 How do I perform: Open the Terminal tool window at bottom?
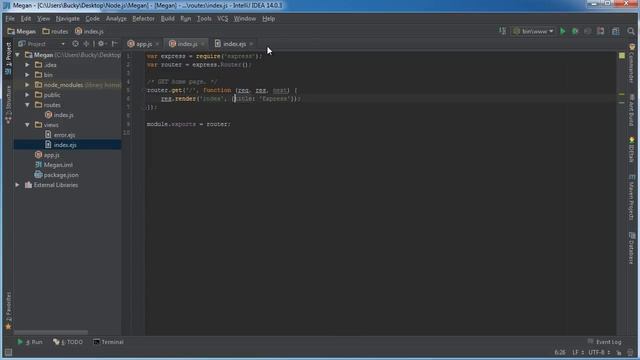coord(108,342)
